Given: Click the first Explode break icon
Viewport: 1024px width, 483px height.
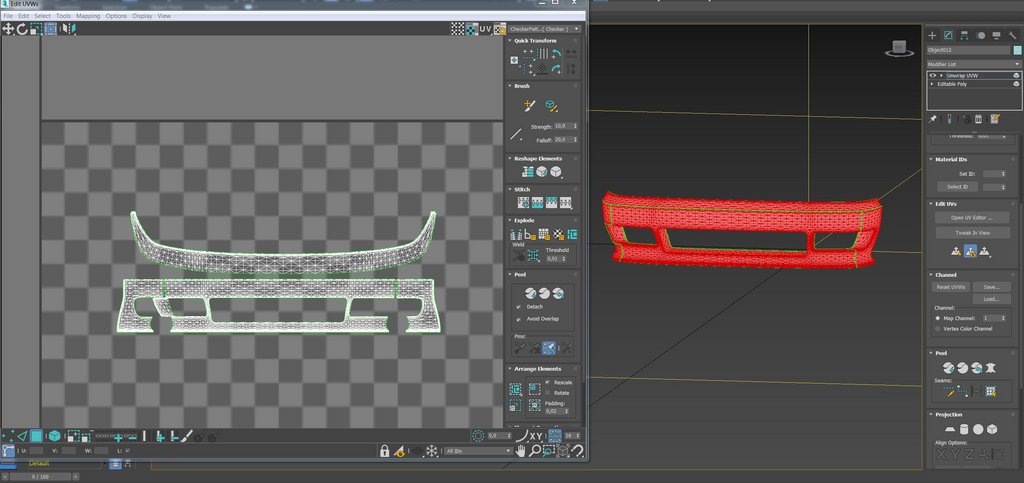Looking at the screenshot, I should [x=515, y=234].
